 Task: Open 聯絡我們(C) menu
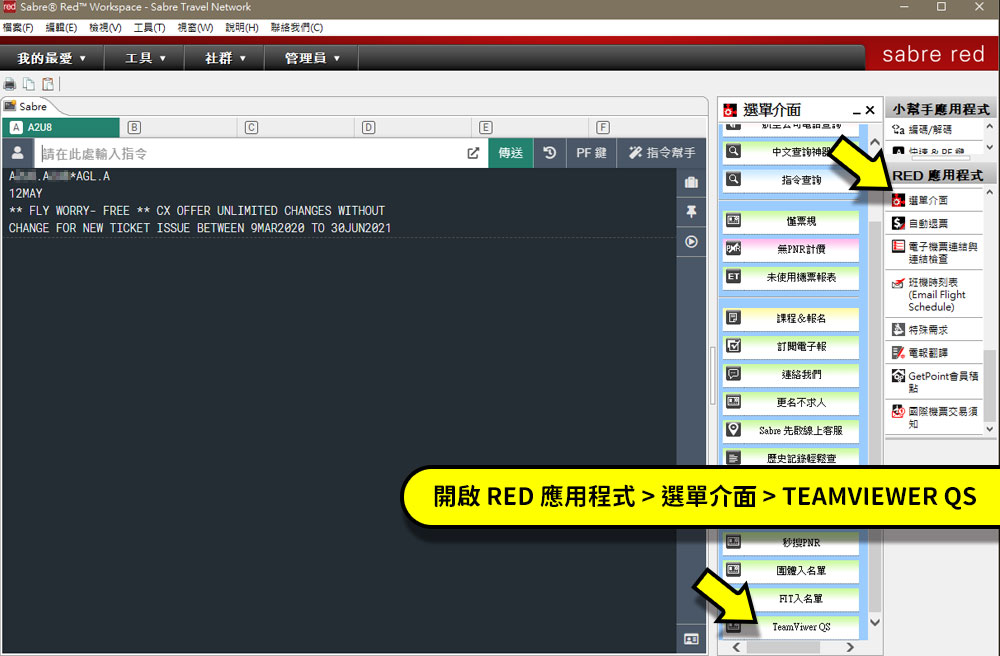pyautogui.click(x=297, y=27)
